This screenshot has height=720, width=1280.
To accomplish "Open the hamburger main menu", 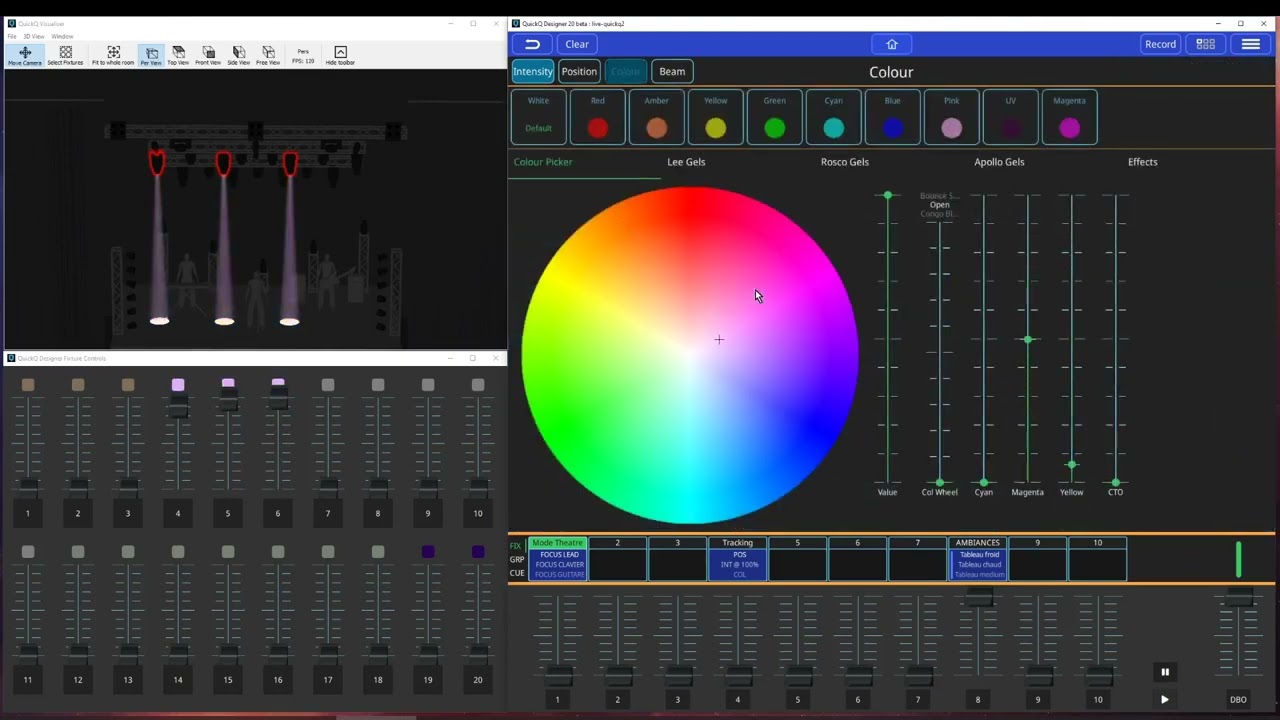I will coord(1251,44).
